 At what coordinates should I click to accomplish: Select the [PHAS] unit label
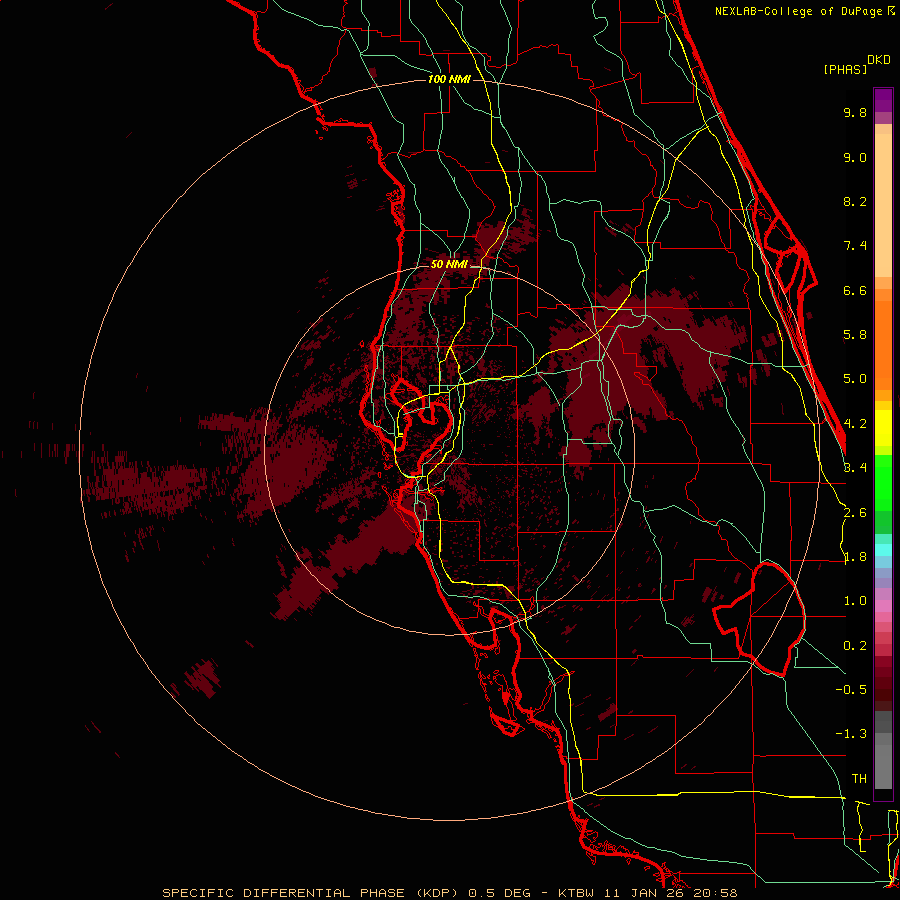pyautogui.click(x=845, y=69)
